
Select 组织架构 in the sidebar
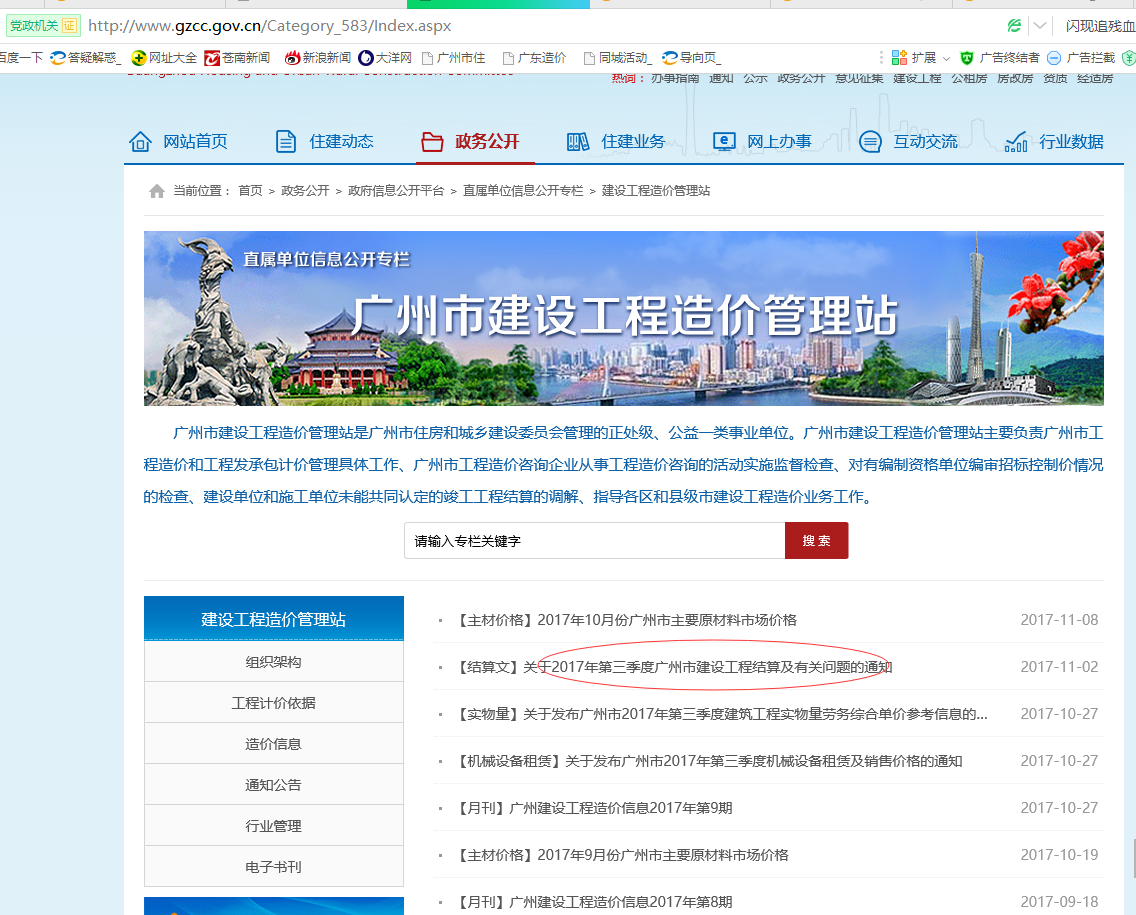tap(274, 662)
